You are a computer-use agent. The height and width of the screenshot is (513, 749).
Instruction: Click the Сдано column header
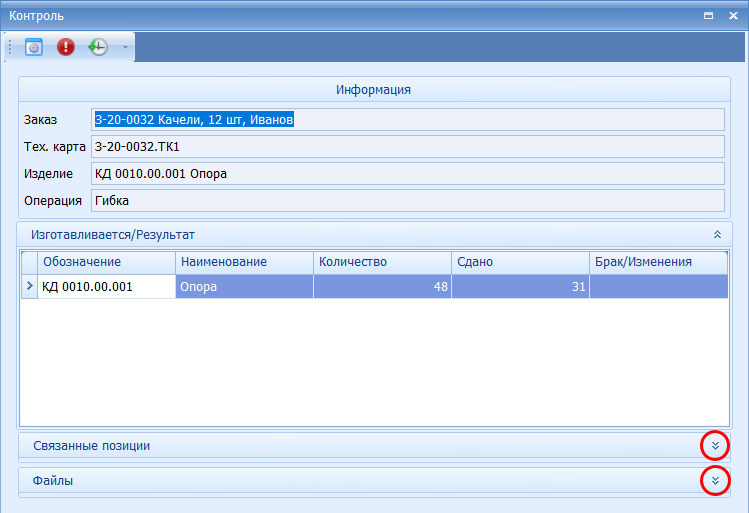point(519,262)
